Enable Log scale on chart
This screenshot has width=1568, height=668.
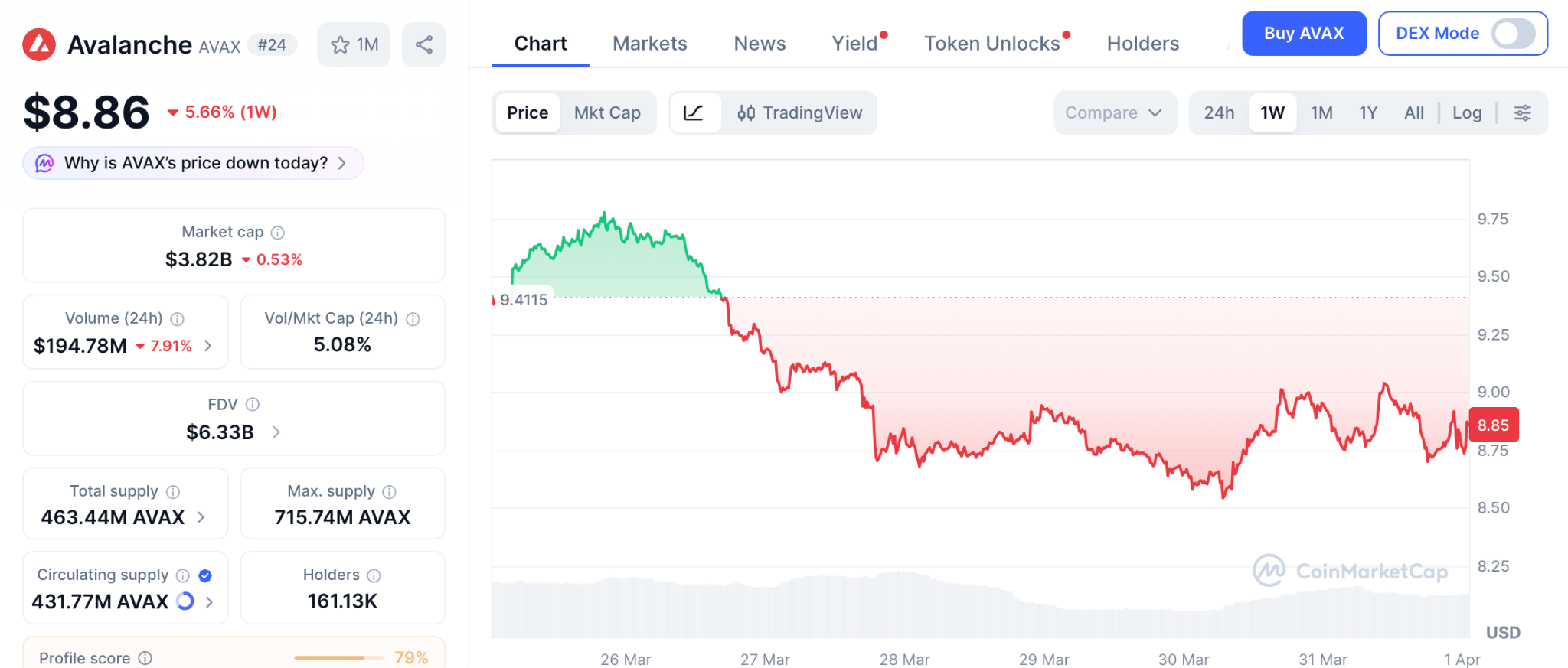click(x=1467, y=113)
